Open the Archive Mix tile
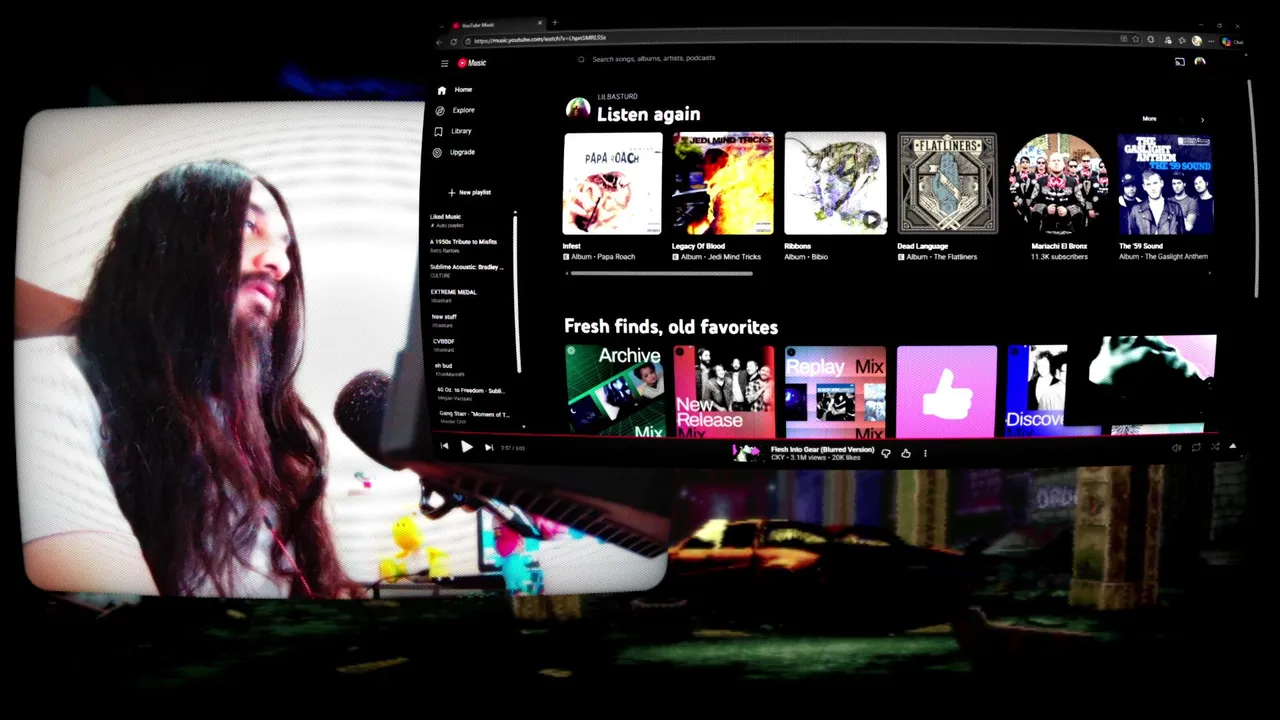The height and width of the screenshot is (720, 1280). (614, 391)
